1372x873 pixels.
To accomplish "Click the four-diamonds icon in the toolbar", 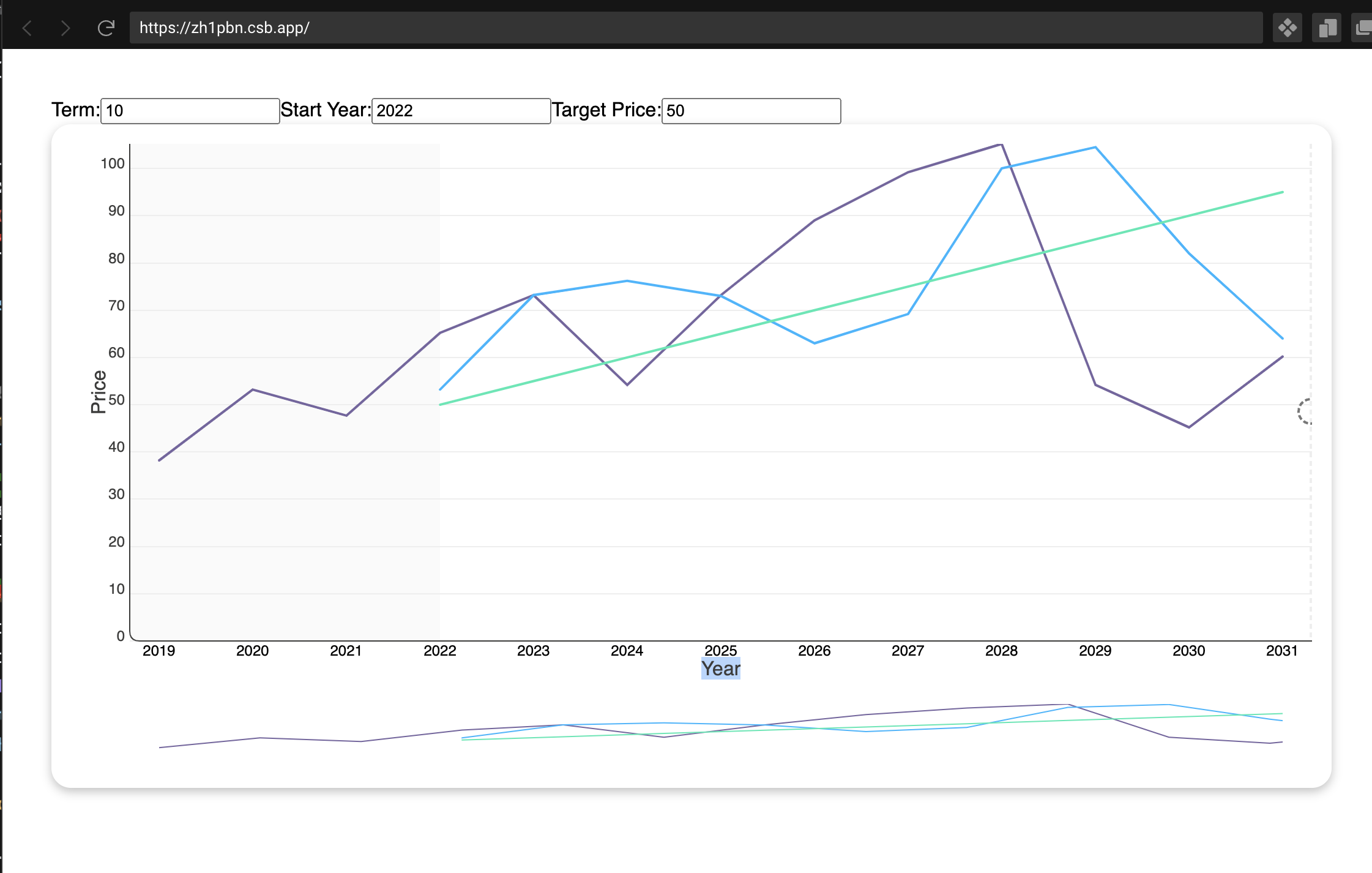I will pyautogui.click(x=1287, y=28).
